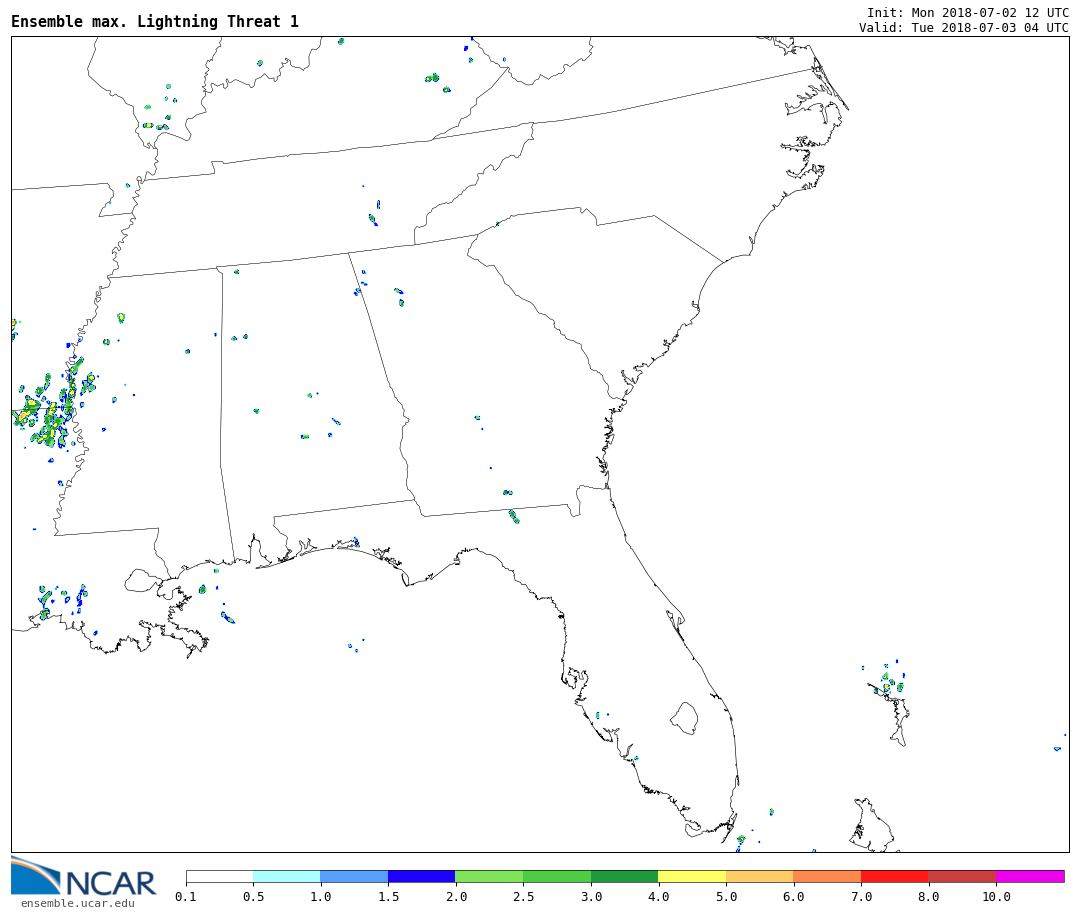Click the light blue 1.0–1.5 color swatch
Image resolution: width=1080 pixels, height=915 pixels.
coord(355,876)
